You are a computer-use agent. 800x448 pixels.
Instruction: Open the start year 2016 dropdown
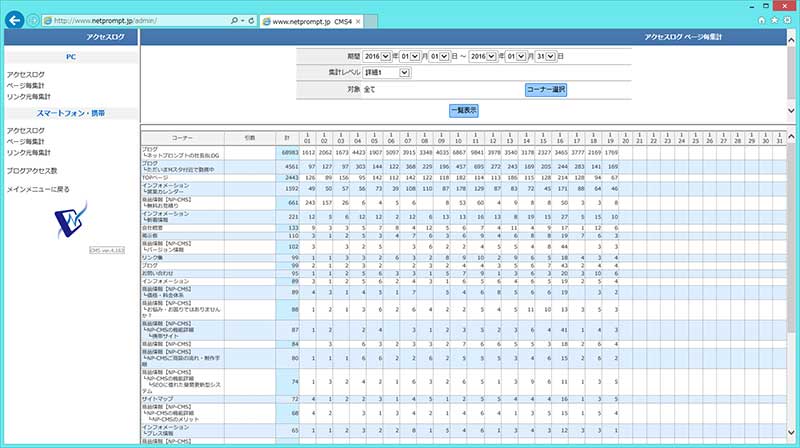377,56
